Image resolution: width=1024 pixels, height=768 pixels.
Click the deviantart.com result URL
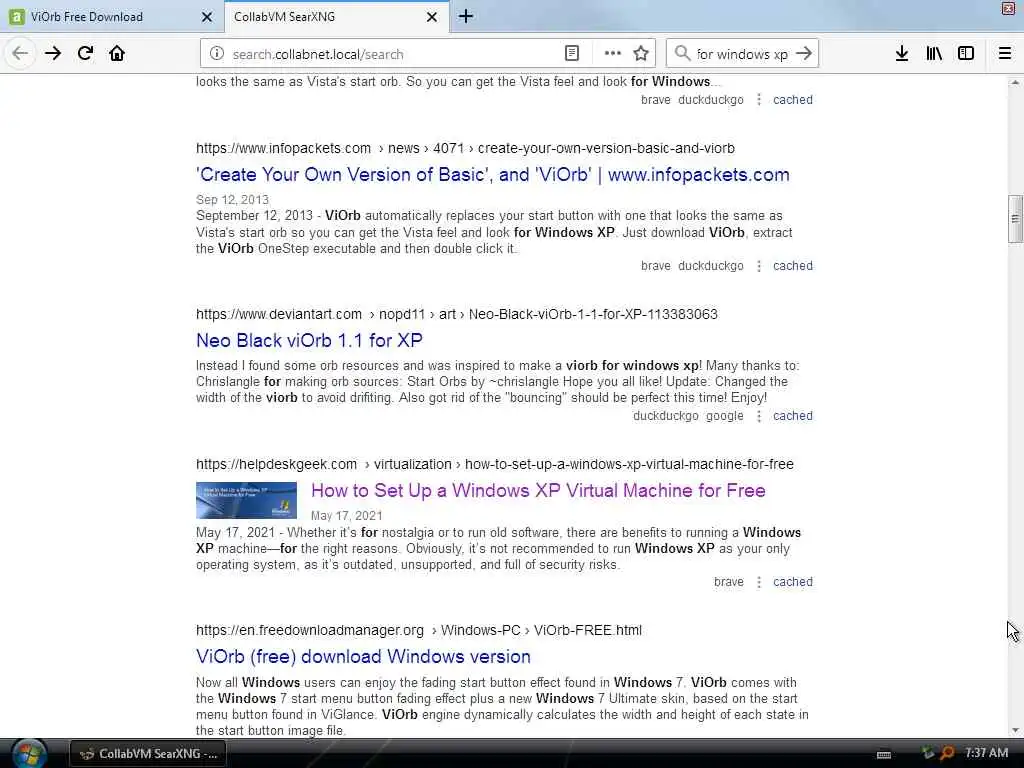point(456,314)
